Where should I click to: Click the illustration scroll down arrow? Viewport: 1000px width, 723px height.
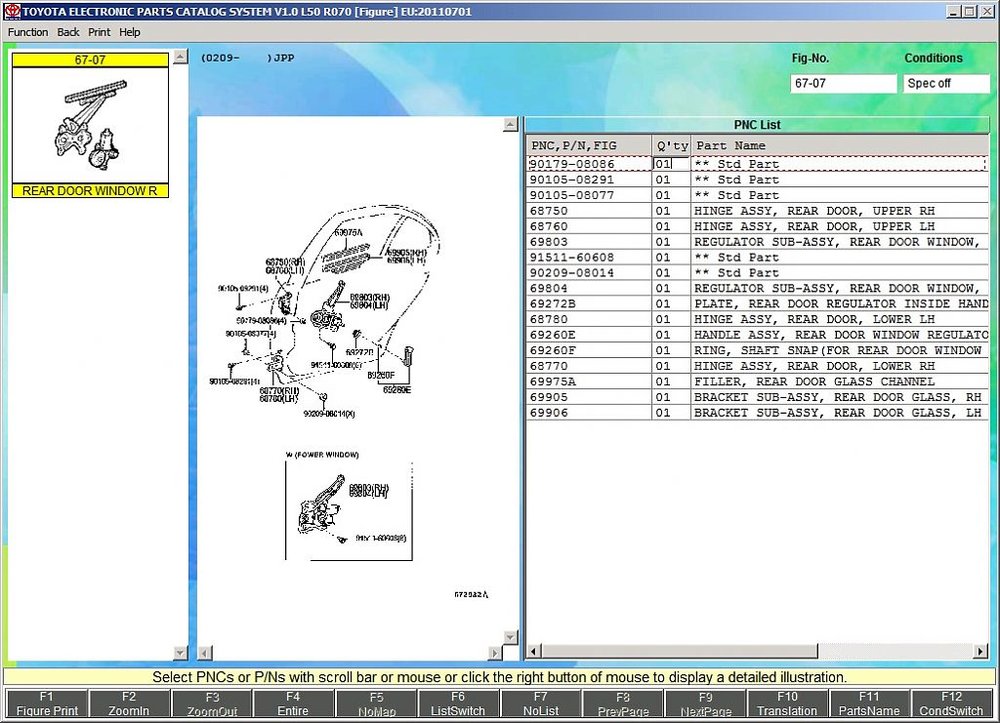click(x=510, y=637)
